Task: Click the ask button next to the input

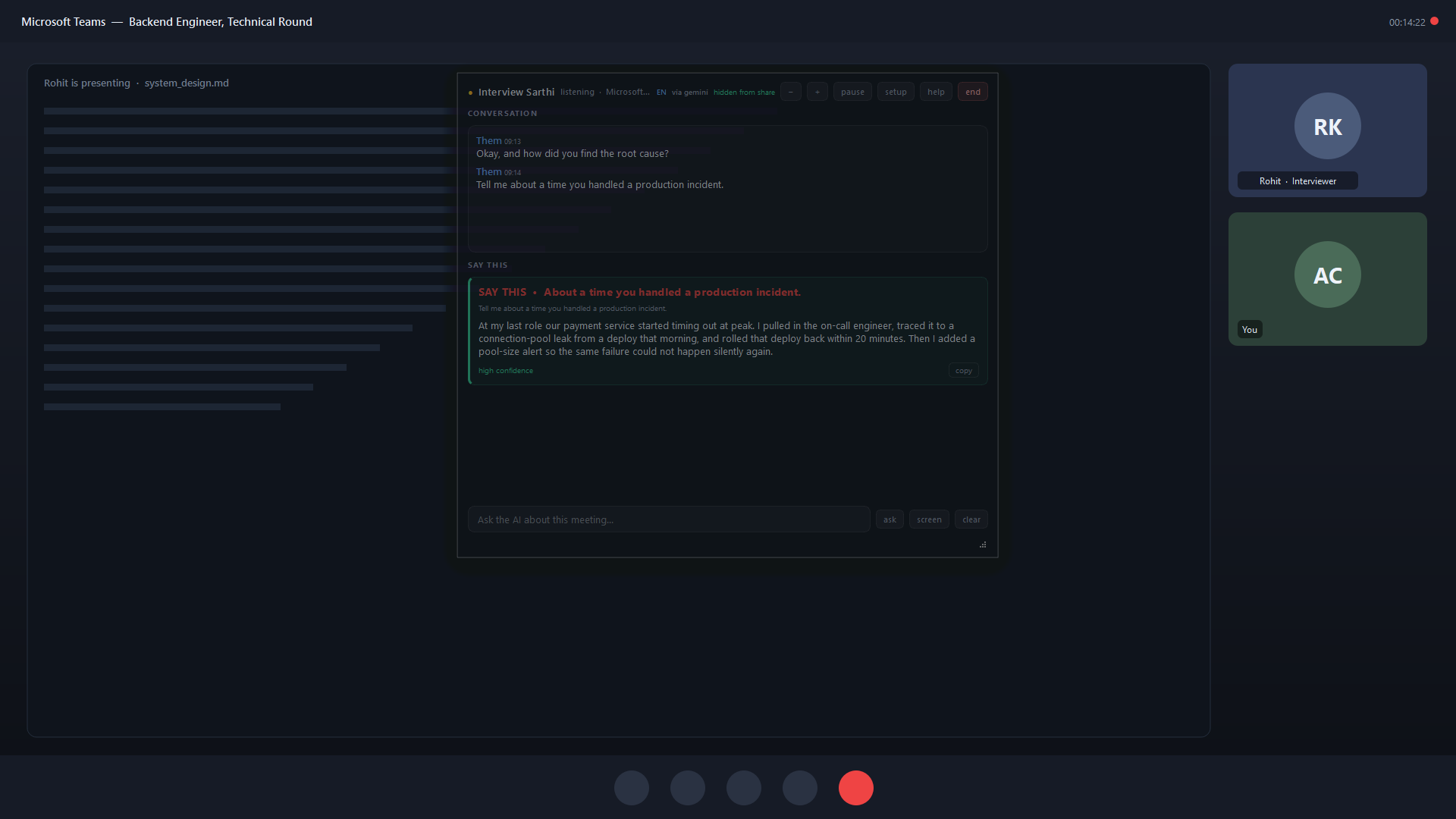Action: [890, 519]
